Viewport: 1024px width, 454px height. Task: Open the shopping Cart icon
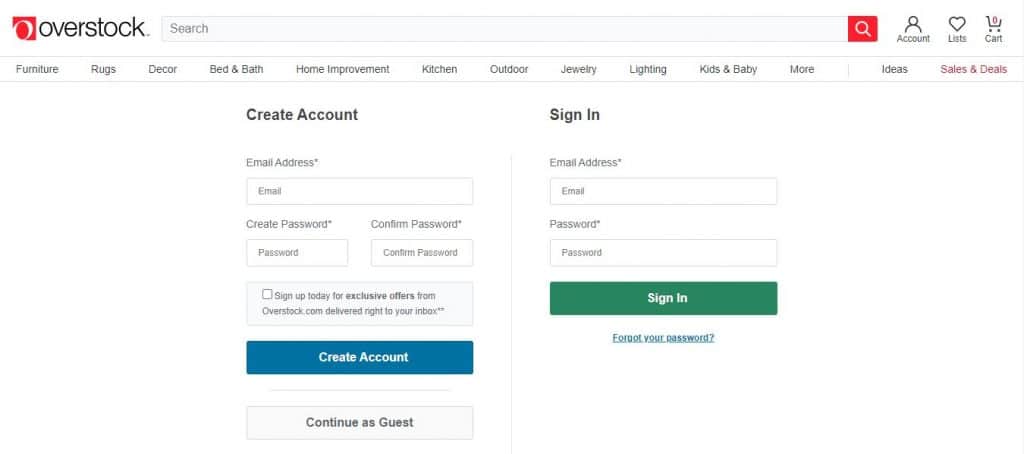[993, 29]
